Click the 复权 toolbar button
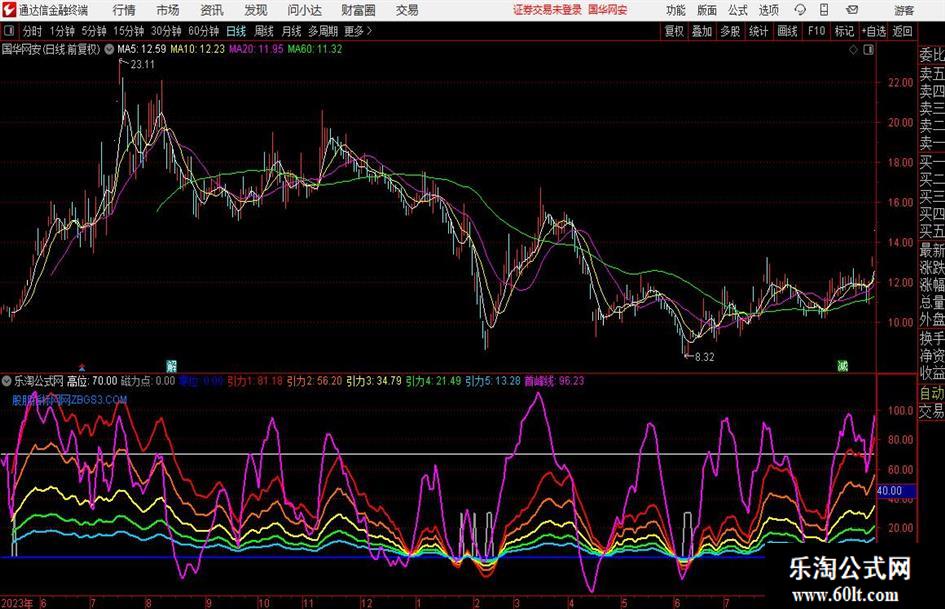Viewport: 945px width, 609px height. [x=674, y=31]
